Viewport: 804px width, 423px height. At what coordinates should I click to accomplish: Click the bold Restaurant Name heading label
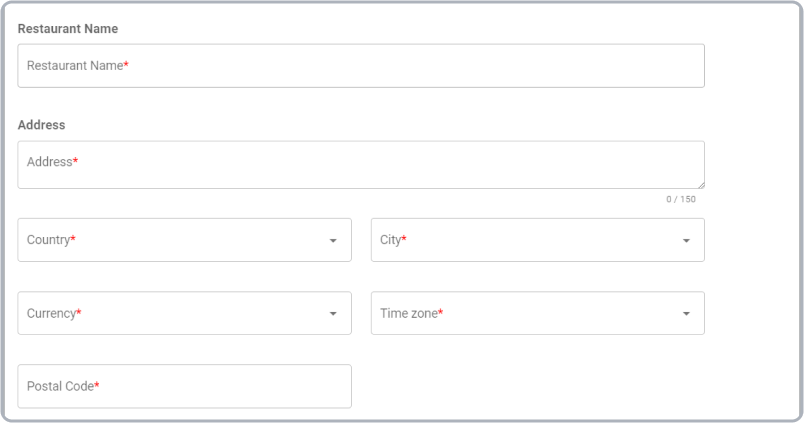click(x=68, y=29)
